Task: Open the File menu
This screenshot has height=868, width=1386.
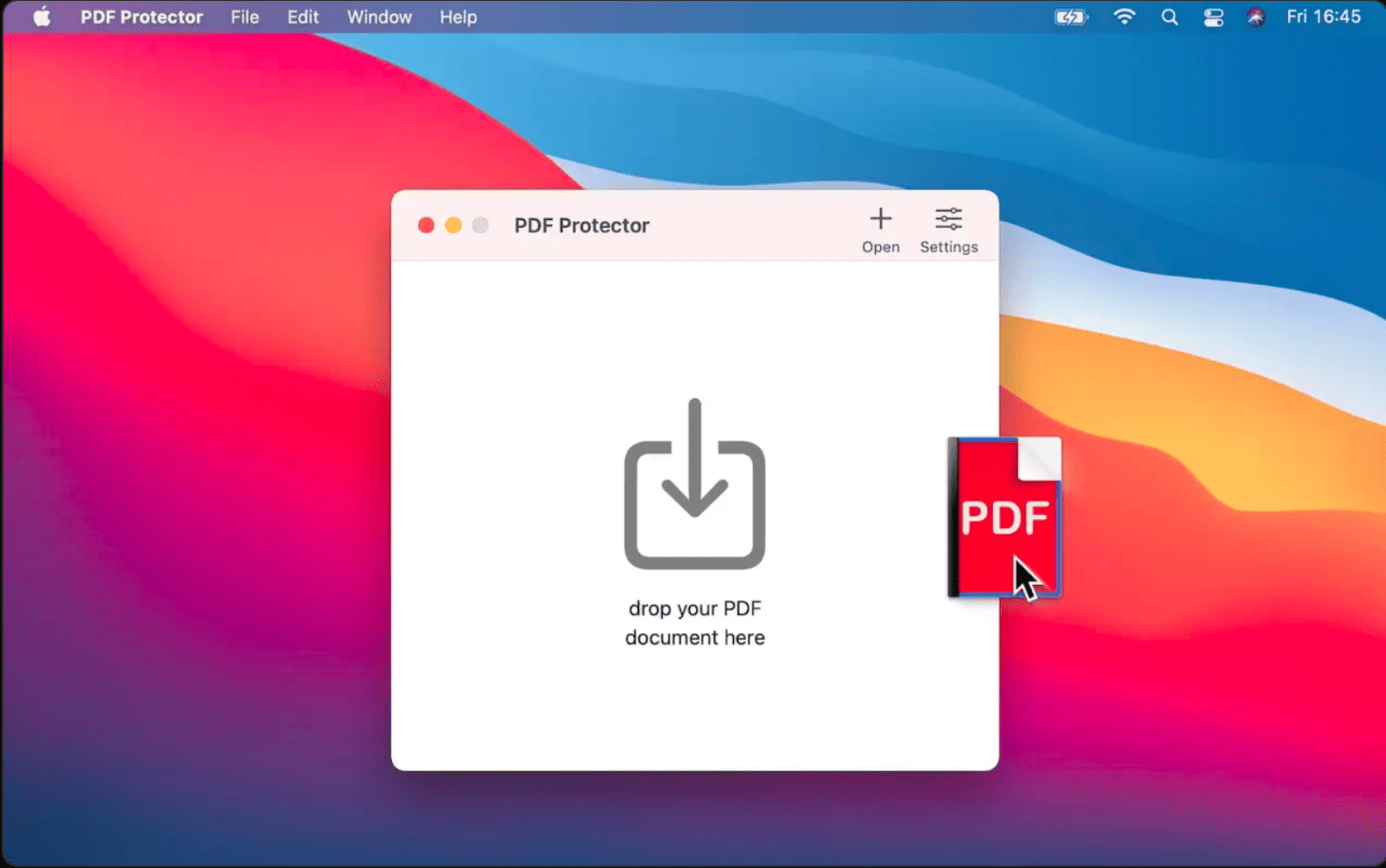Action: coord(245,17)
